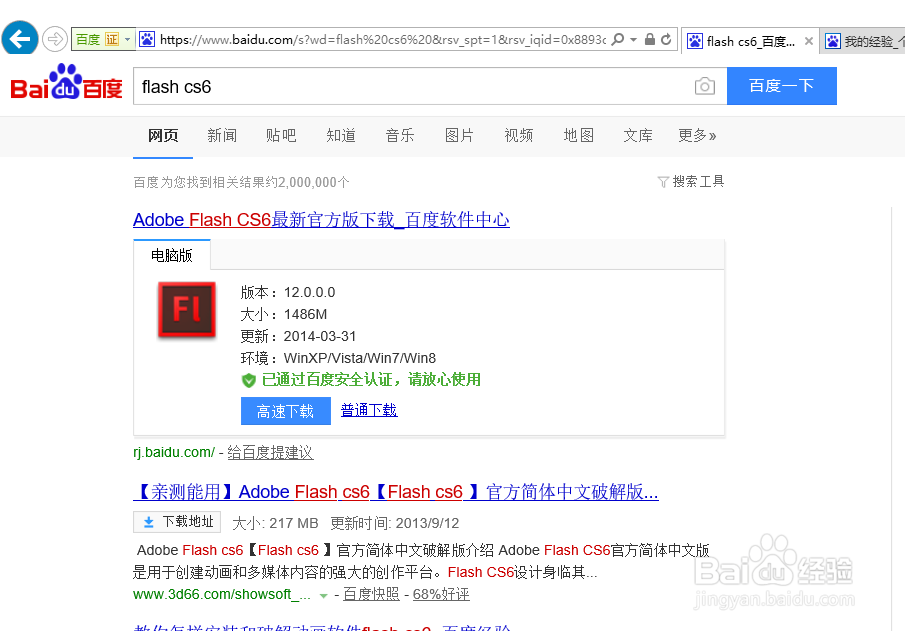Screen dimensions: 905x631
Task: Click the rj.baidu.com/ source URL
Action: click(174, 452)
